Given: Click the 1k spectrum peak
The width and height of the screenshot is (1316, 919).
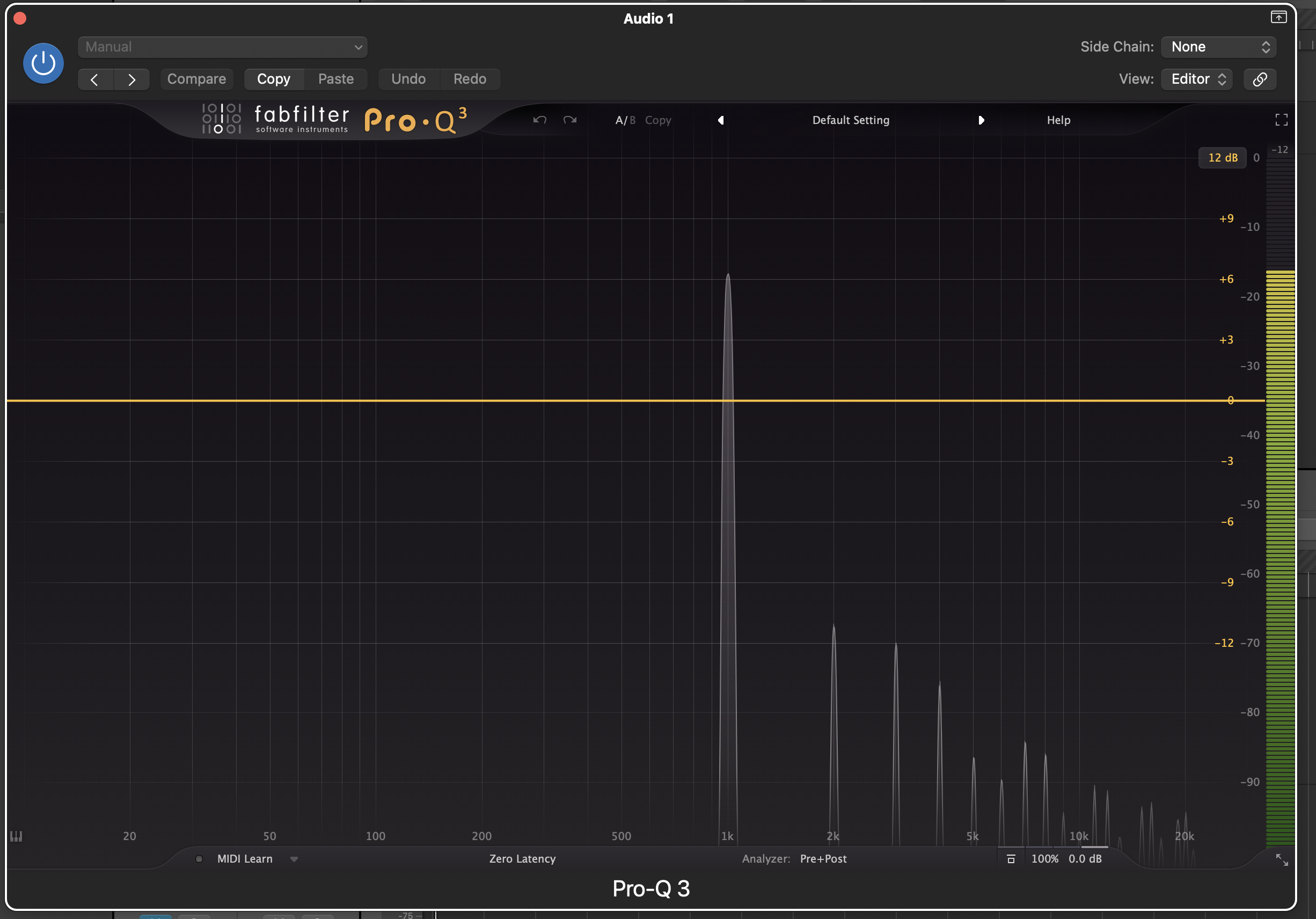Looking at the screenshot, I should click(727, 559).
